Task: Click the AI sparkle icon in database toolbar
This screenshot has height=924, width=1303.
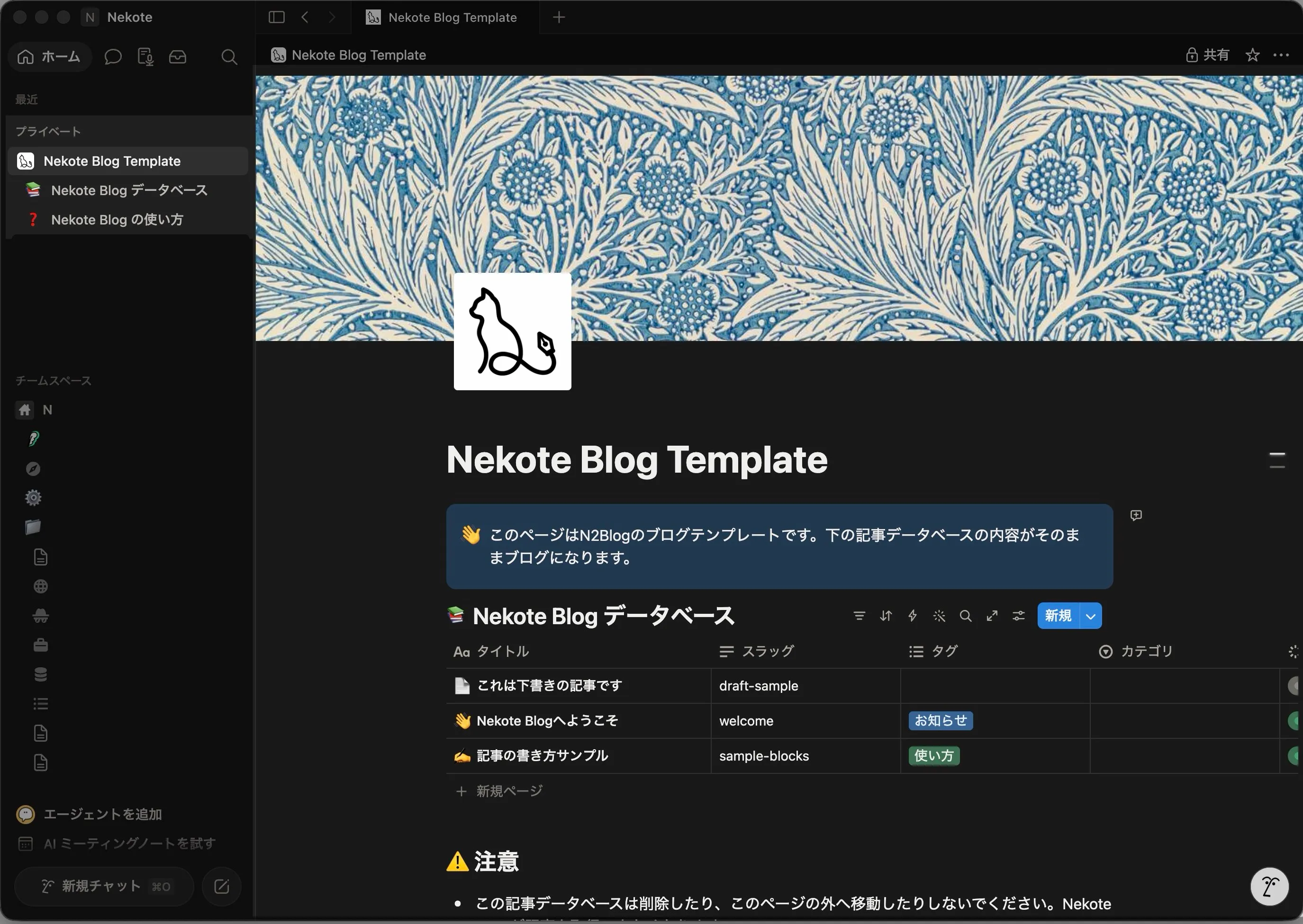Action: 939,616
